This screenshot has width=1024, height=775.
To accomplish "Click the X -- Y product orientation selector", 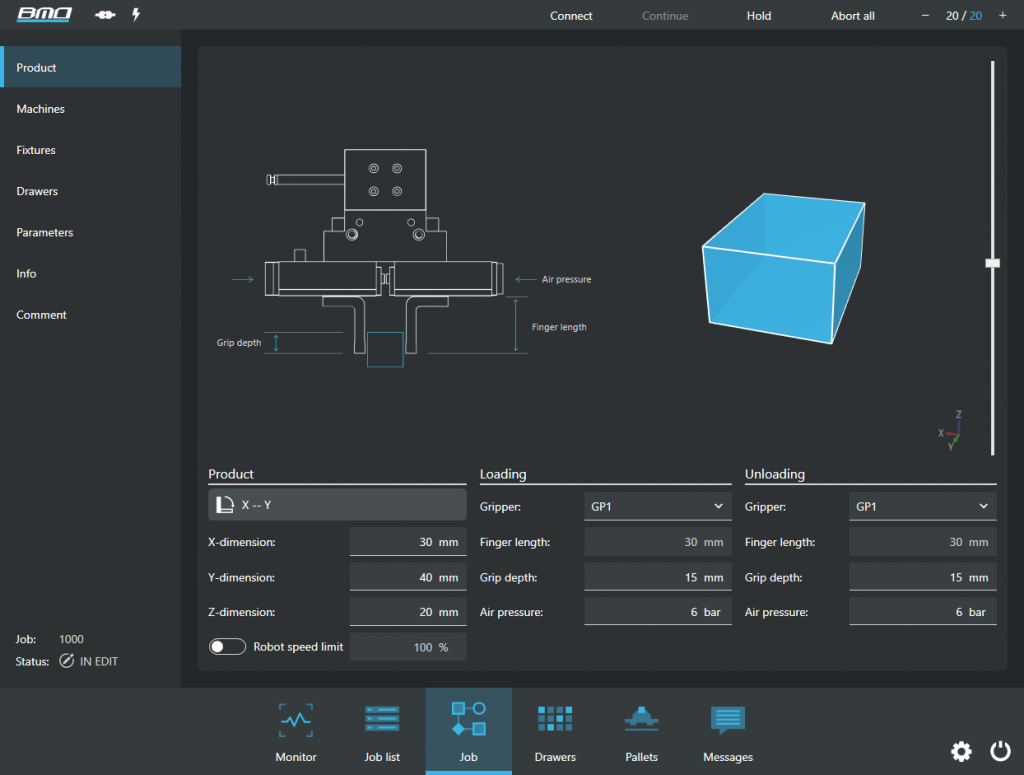I will [x=336, y=504].
